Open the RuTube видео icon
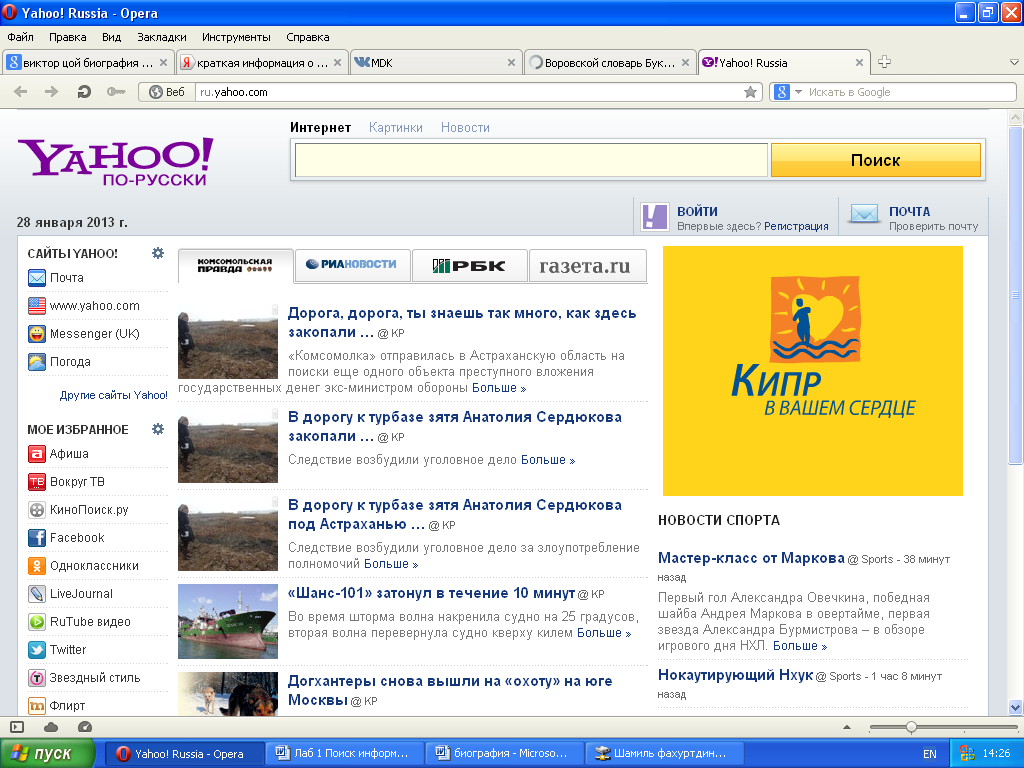1024x768 pixels. [37, 622]
